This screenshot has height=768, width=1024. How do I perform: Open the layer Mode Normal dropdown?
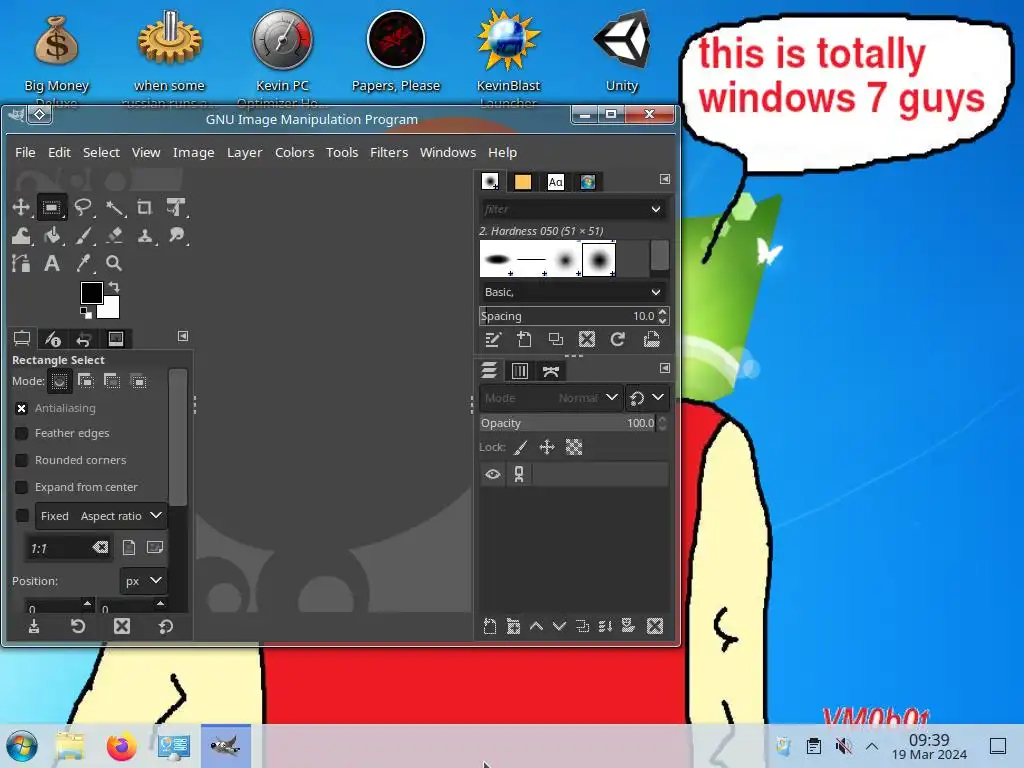[550, 398]
